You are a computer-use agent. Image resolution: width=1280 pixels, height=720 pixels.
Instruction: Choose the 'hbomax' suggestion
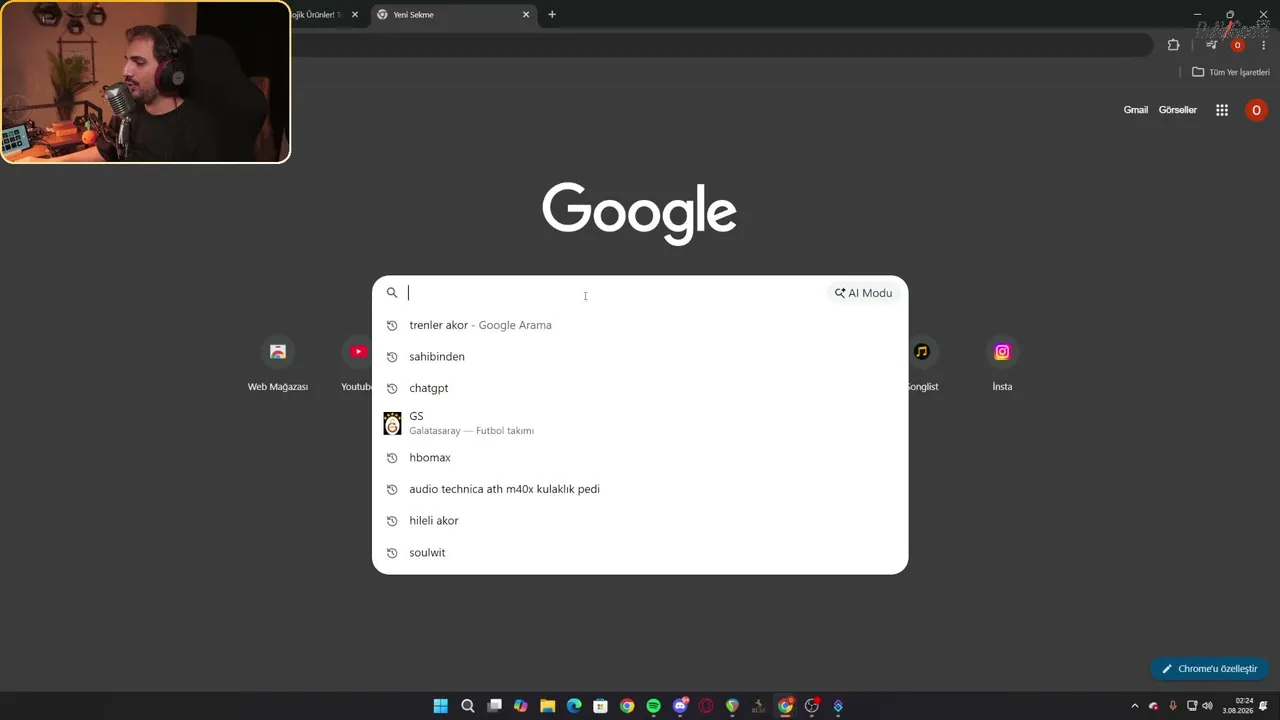point(640,458)
